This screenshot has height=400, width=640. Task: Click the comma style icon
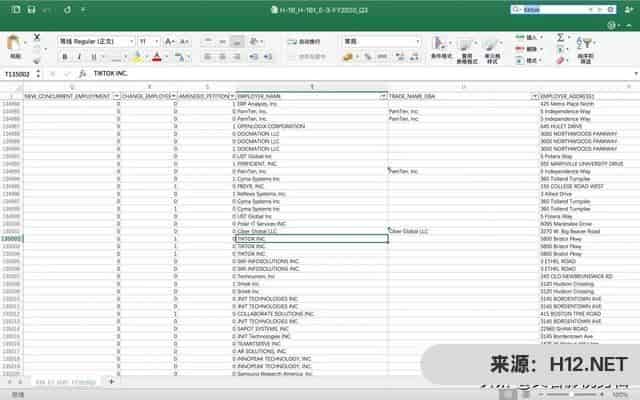tap(382, 57)
